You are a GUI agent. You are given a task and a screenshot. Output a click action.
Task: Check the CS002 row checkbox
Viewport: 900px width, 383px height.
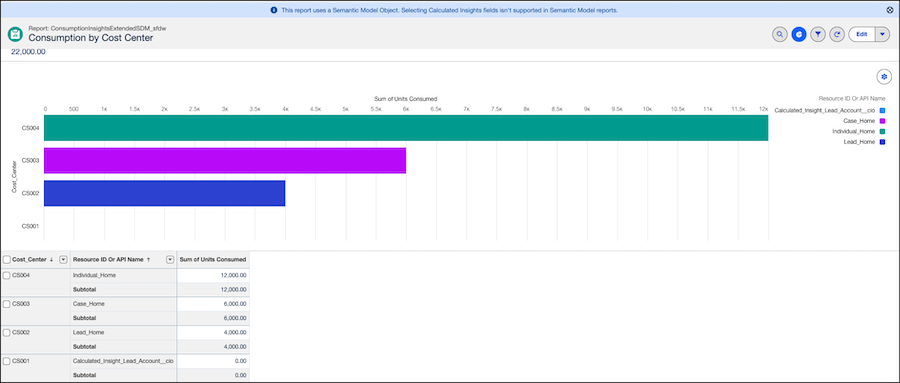pos(6,332)
